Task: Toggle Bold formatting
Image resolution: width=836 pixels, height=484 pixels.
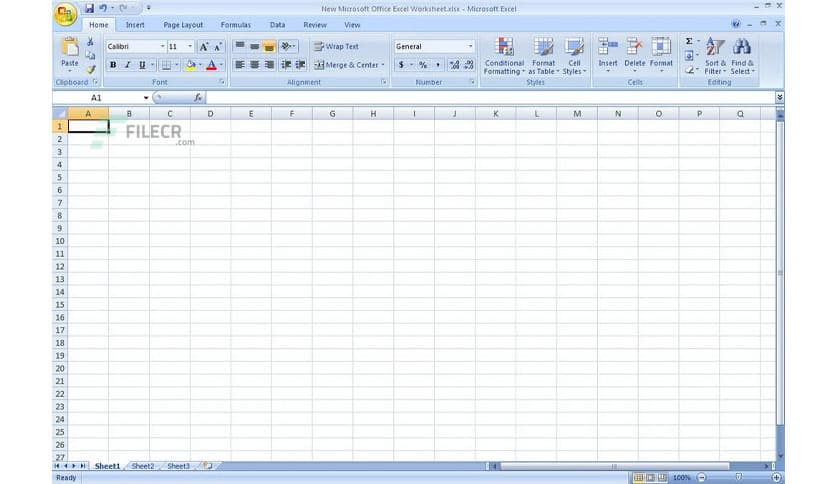Action: [x=113, y=65]
